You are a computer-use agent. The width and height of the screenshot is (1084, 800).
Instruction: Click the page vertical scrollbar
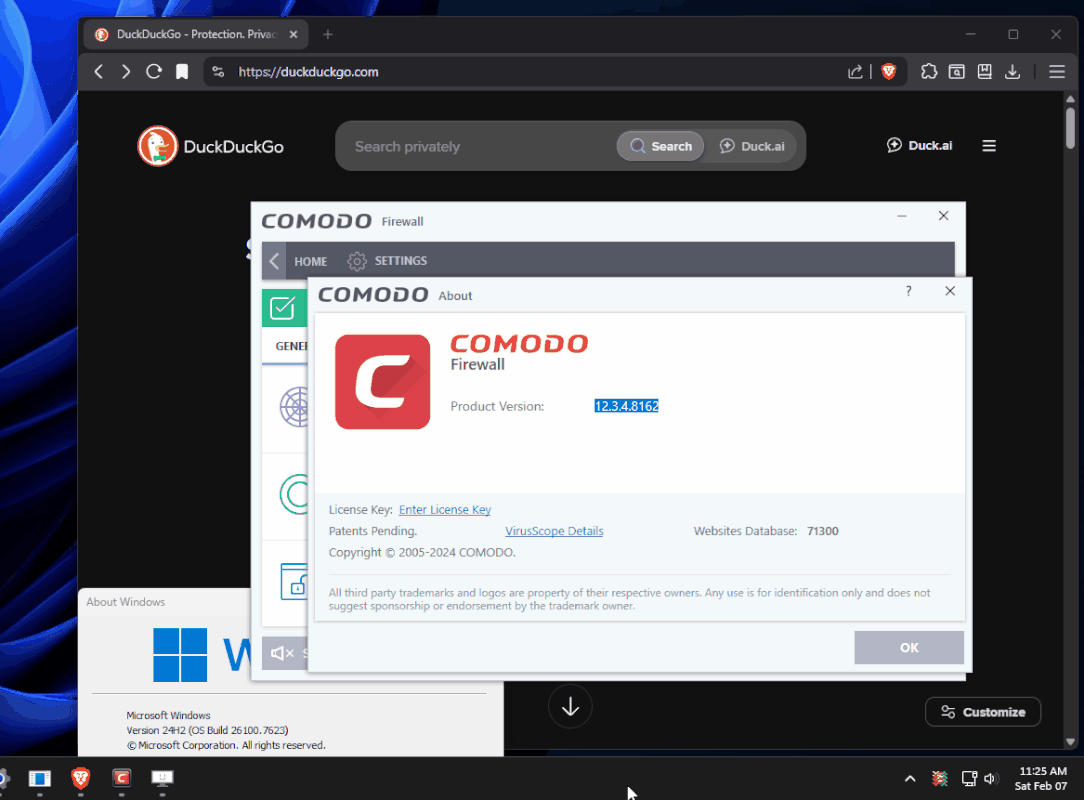[x=1071, y=400]
